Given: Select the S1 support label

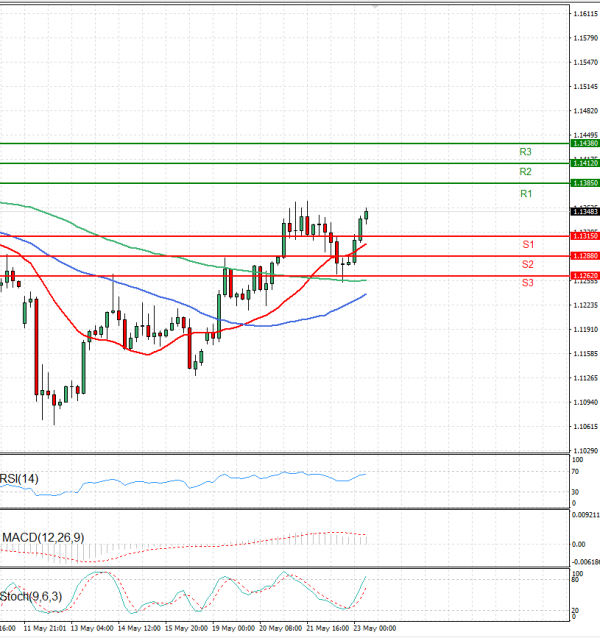Looking at the screenshot, I should (x=527, y=245).
